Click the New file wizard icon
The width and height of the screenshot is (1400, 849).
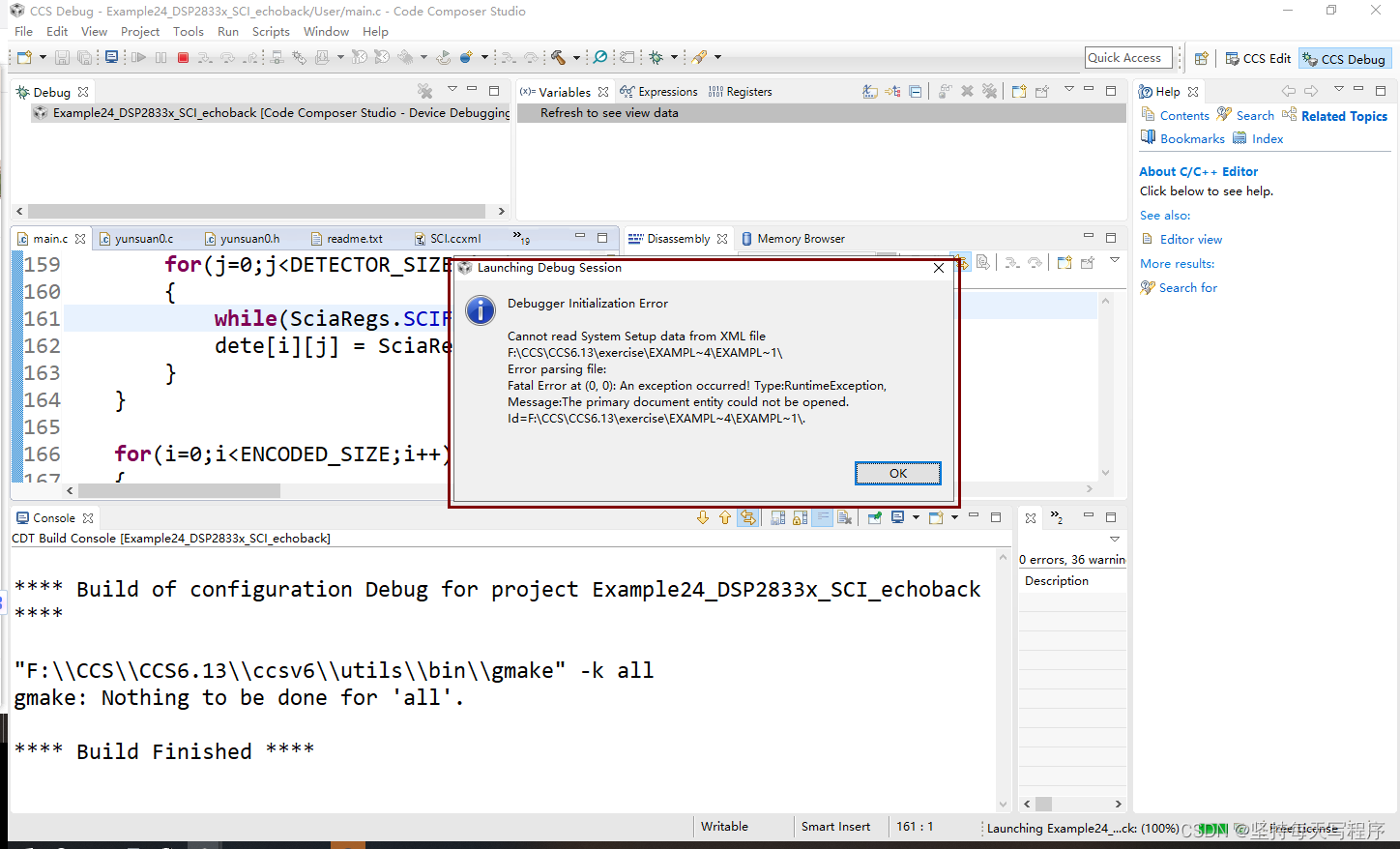click(24, 58)
